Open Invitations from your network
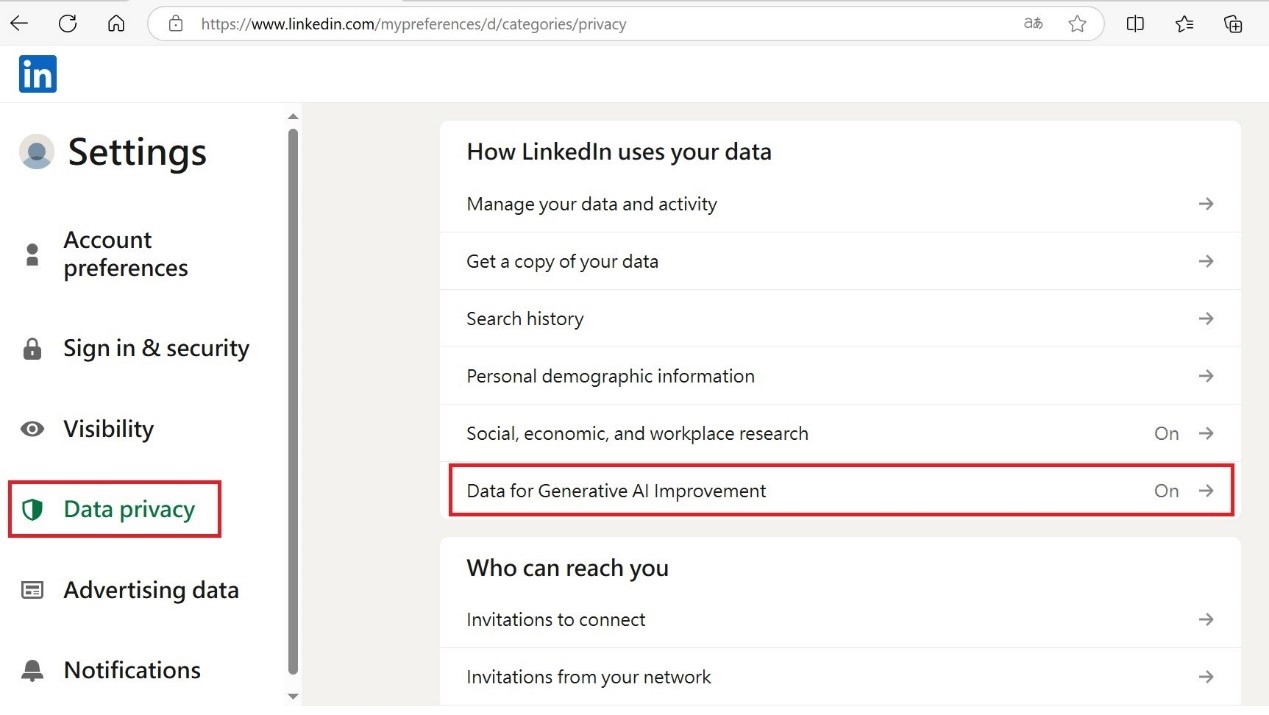The width and height of the screenshot is (1269, 715). [x=840, y=677]
